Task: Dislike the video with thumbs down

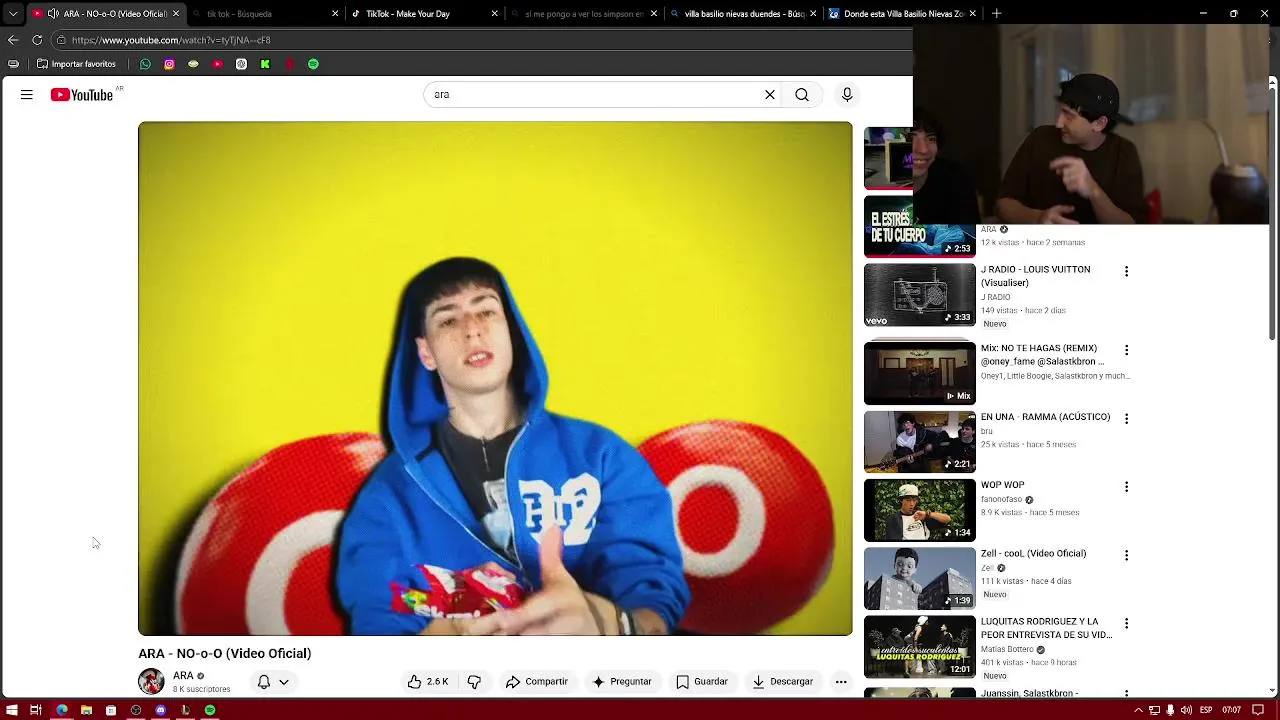Action: 474,682
